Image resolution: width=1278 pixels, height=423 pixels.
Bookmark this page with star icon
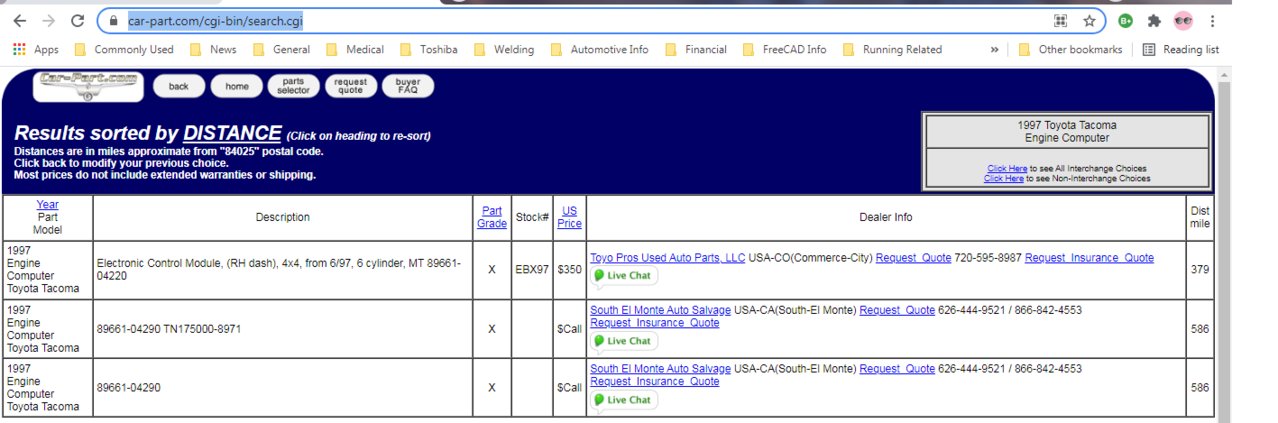tap(1089, 20)
